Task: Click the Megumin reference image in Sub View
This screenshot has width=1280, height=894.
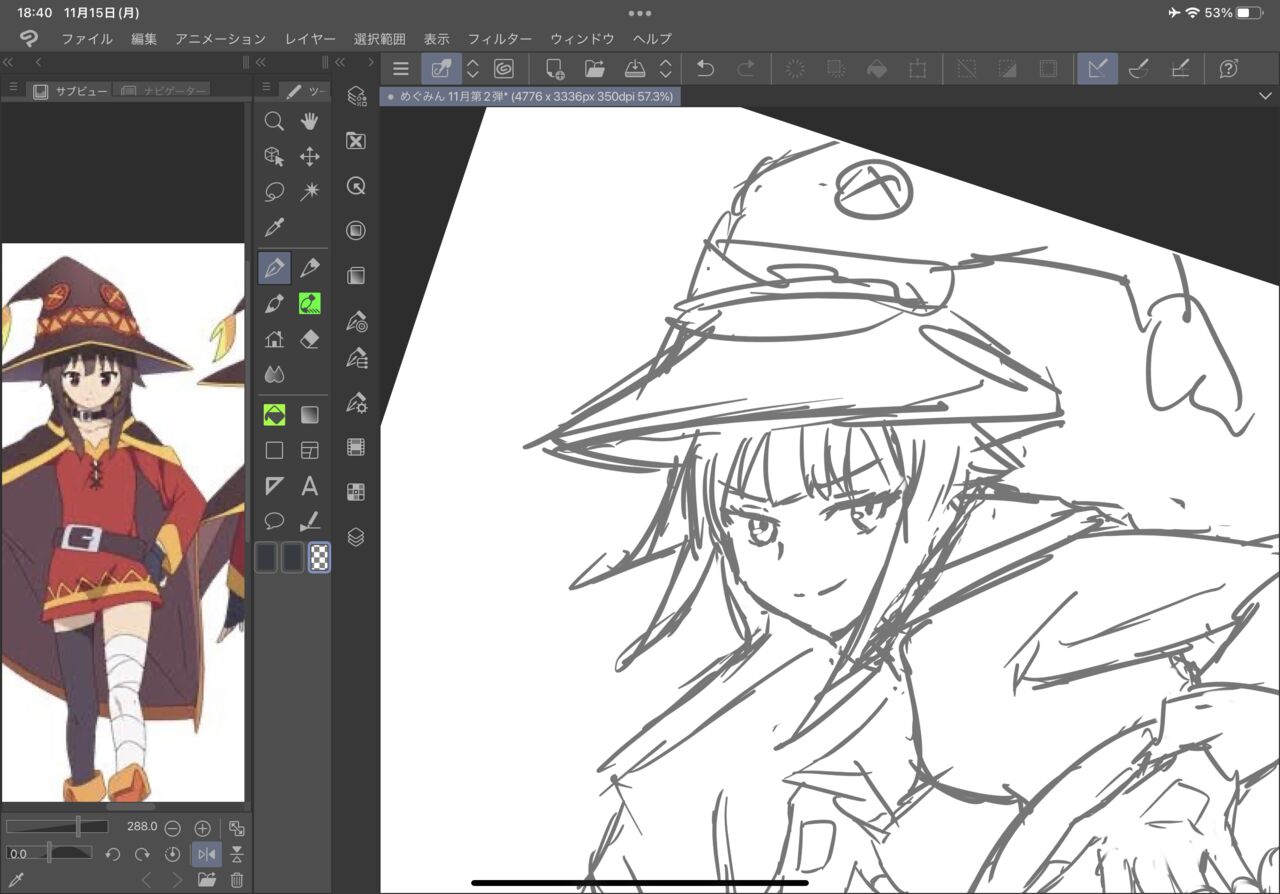Action: point(123,523)
